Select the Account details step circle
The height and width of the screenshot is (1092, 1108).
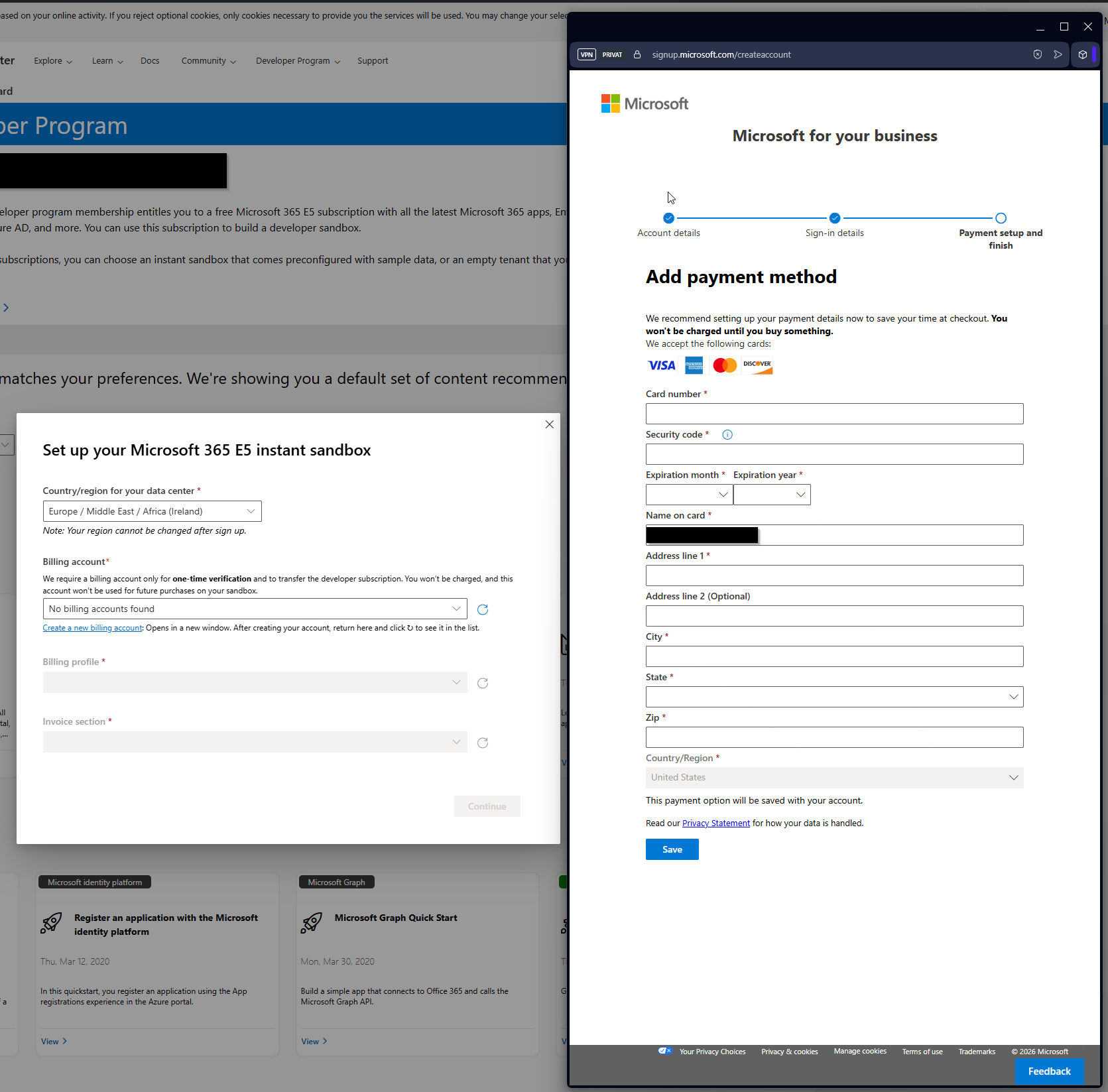(x=668, y=218)
